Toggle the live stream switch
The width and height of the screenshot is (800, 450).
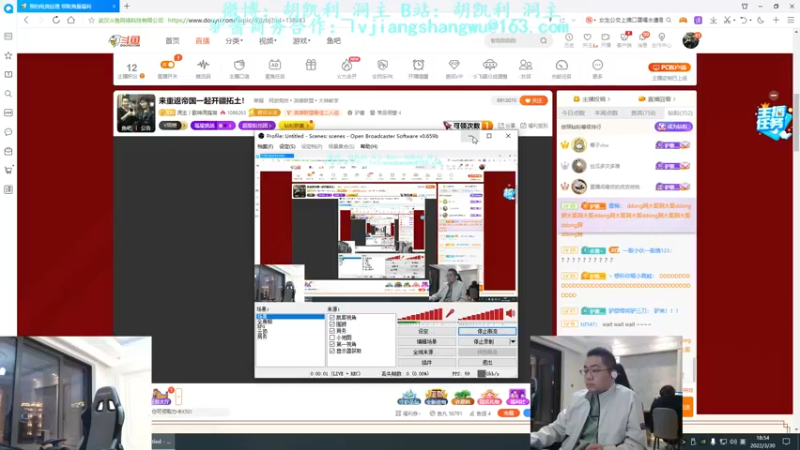(167, 65)
